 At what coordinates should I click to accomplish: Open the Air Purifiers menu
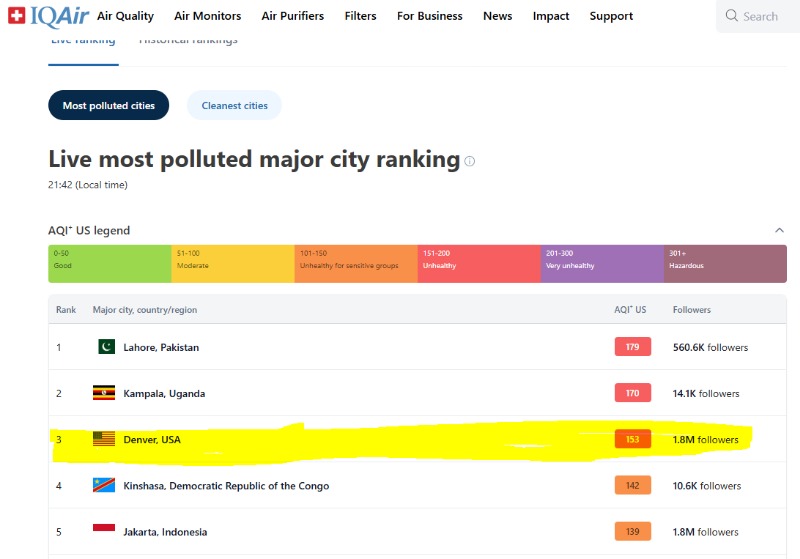pyautogui.click(x=292, y=16)
